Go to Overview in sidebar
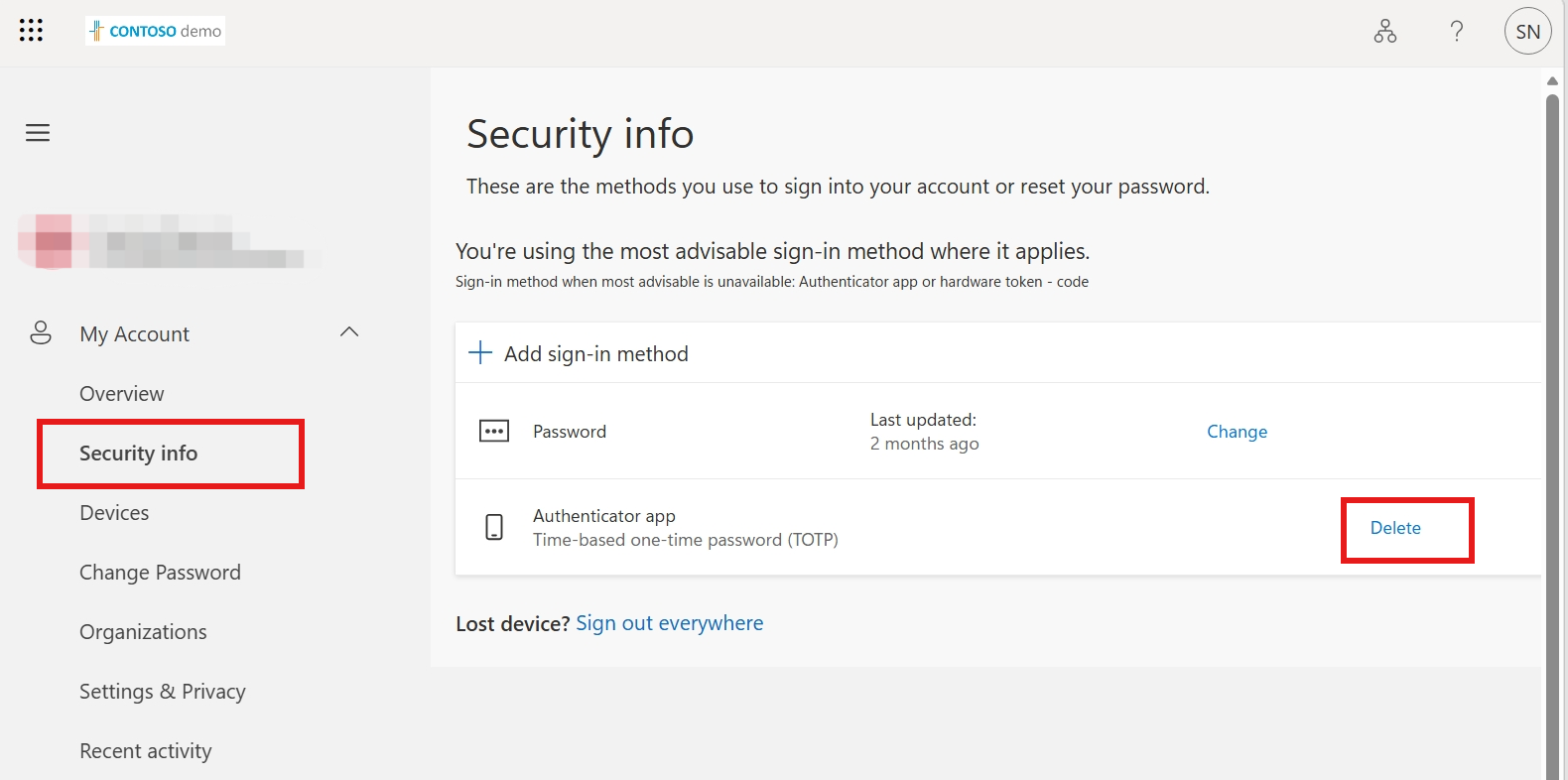This screenshot has width=1568, height=780. click(122, 394)
